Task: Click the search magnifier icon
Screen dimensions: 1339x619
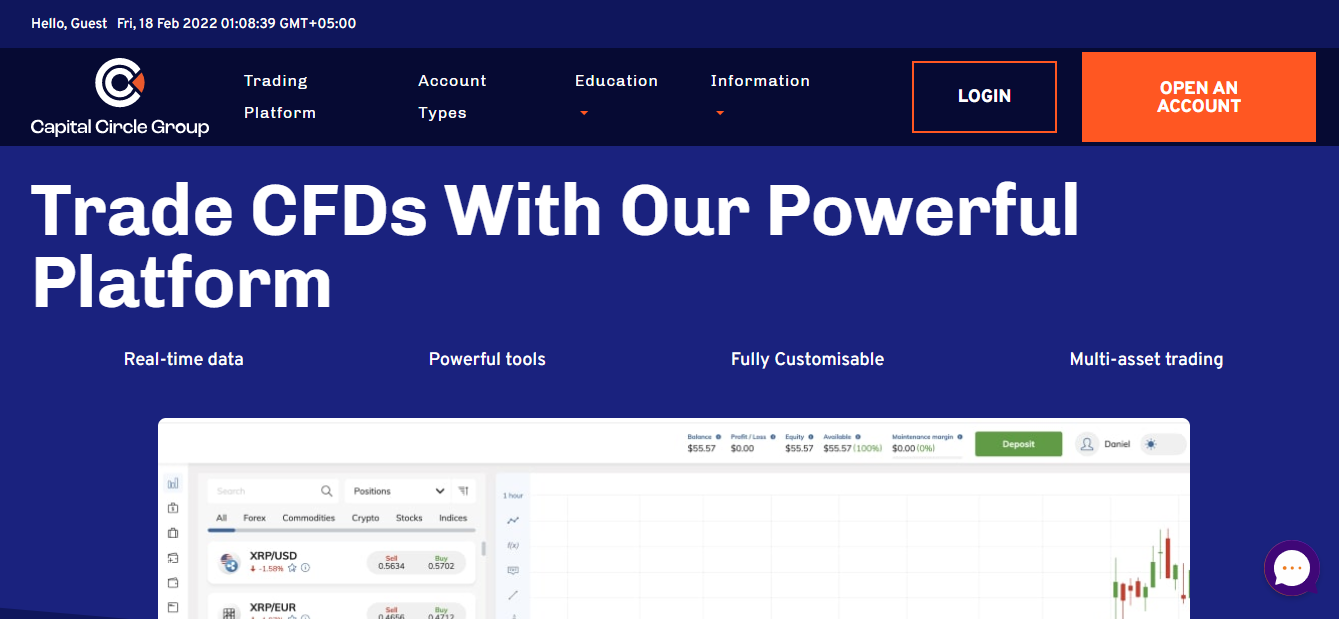Action: tap(327, 491)
